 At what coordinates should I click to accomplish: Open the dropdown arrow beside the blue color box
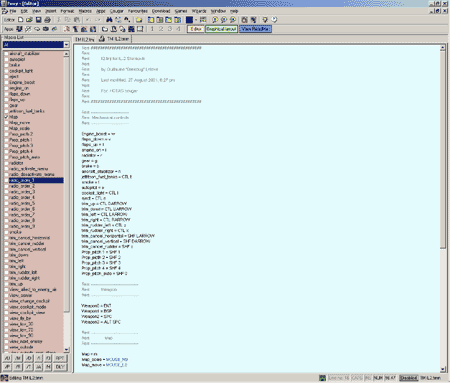click(196, 20)
